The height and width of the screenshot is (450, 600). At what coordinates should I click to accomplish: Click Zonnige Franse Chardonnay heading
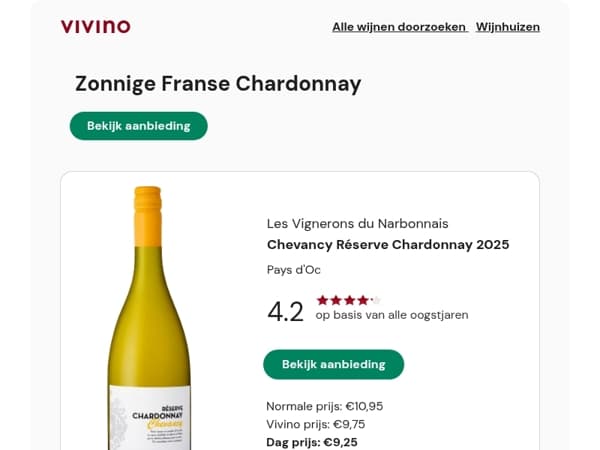point(218,83)
